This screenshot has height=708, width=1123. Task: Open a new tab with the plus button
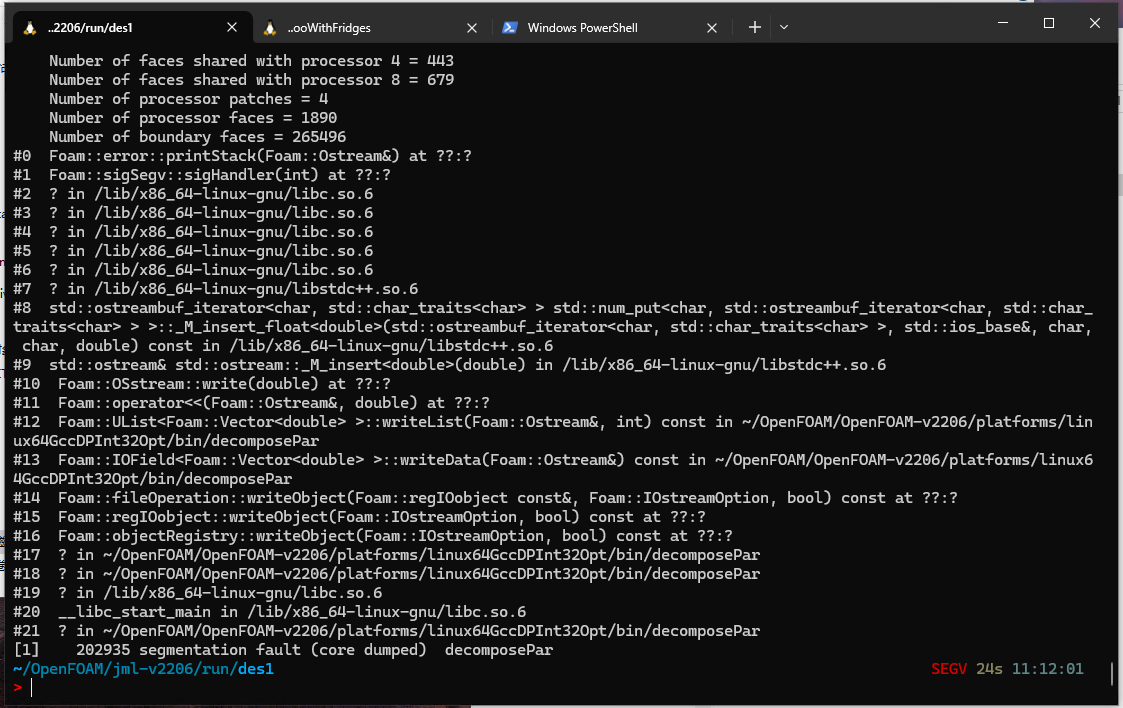click(x=755, y=28)
